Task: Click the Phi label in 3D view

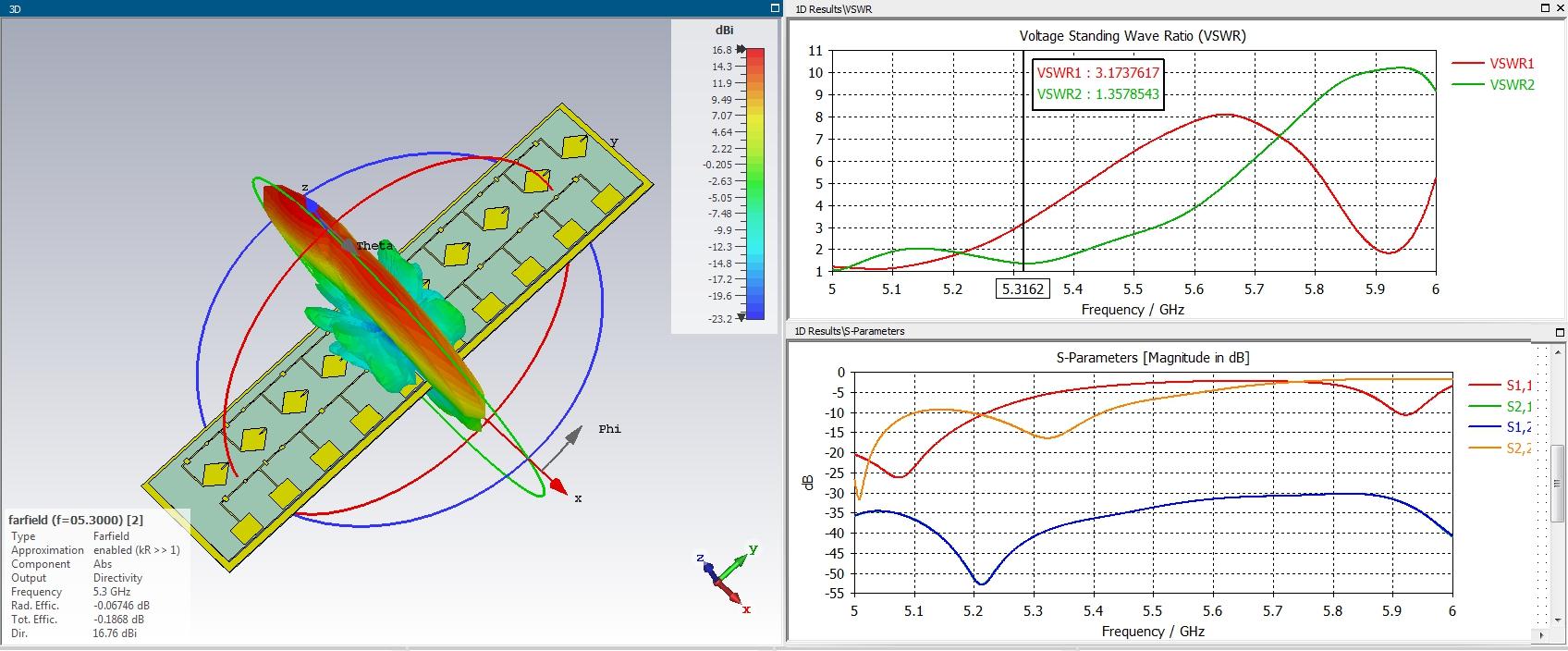Action: click(x=610, y=429)
